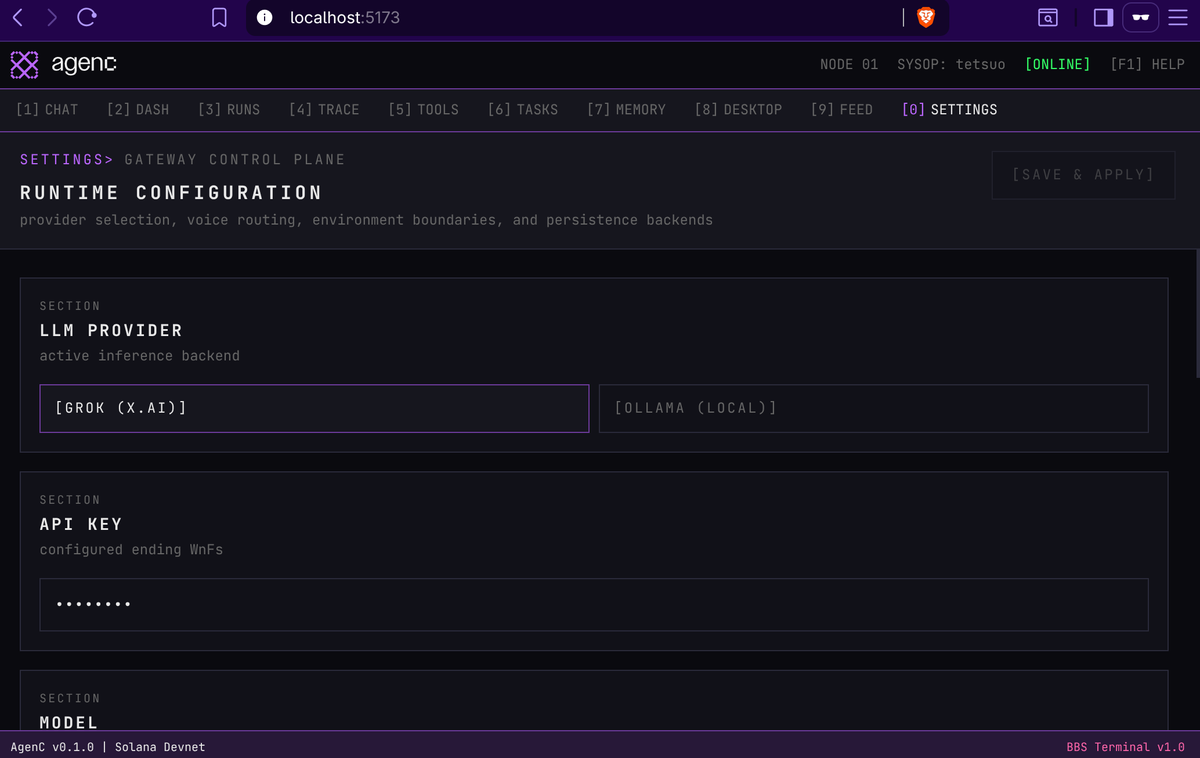The height and width of the screenshot is (758, 1200).
Task: Go to the [8] DESKTOP tab
Action: 739,110
